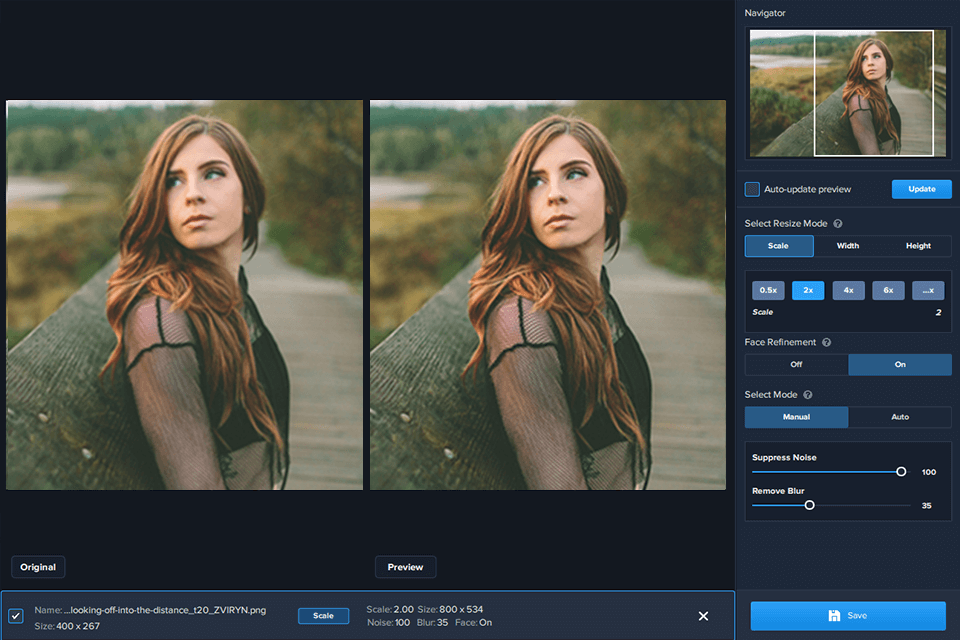Screen dimensions: 960x640
Task: Select the 0.5x downscale preset
Action: [x=768, y=290]
